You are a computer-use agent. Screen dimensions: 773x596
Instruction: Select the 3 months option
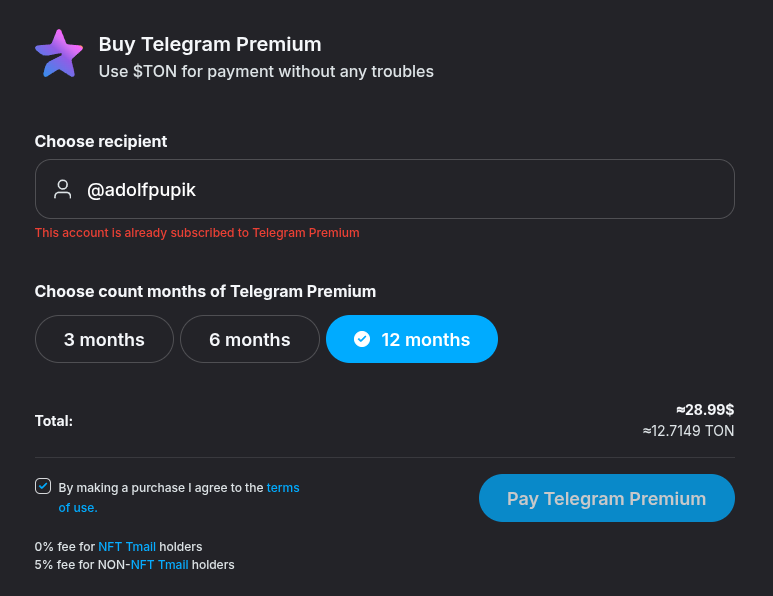104,339
